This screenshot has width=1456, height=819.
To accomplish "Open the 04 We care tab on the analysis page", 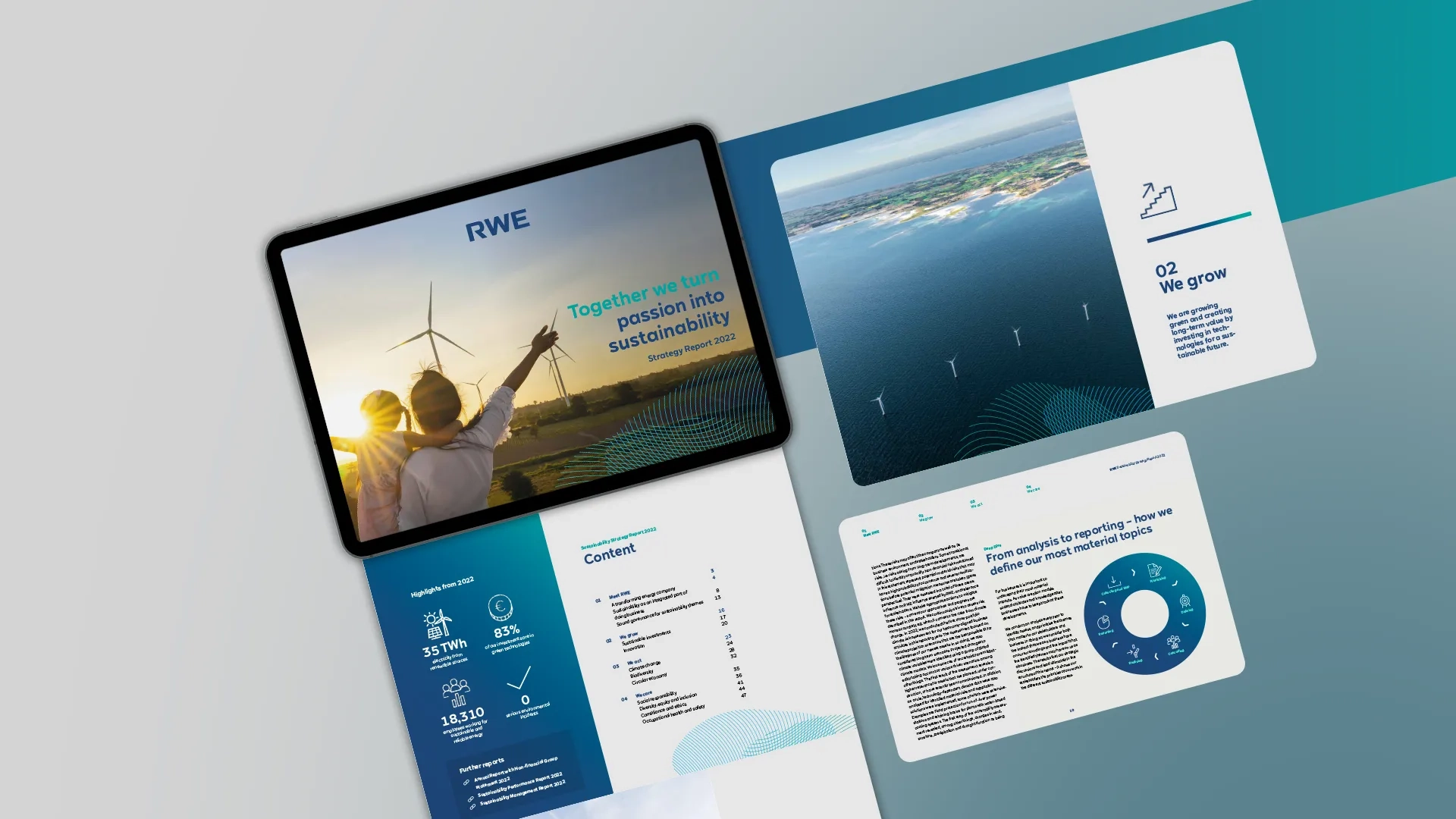I will click(1032, 489).
